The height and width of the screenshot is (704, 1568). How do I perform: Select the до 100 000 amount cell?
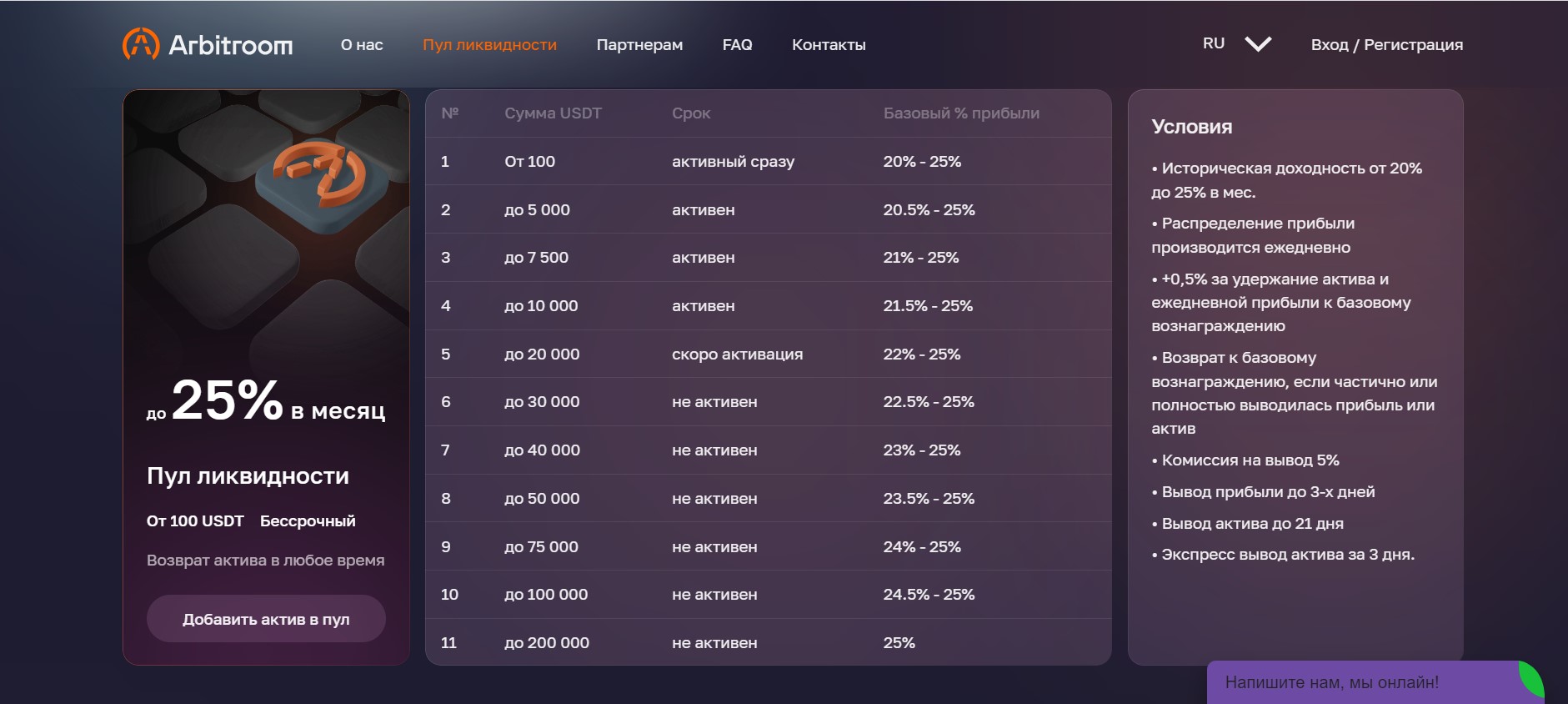546,595
